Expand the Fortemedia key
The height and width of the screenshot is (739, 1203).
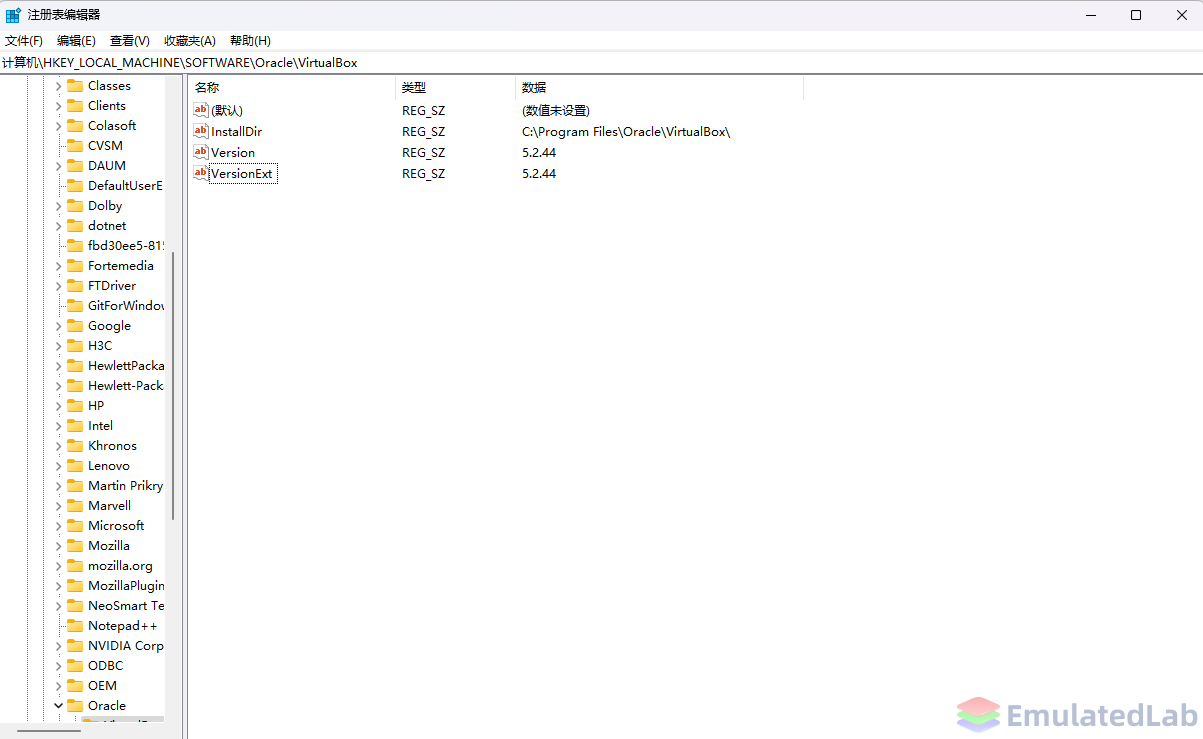[58, 266]
